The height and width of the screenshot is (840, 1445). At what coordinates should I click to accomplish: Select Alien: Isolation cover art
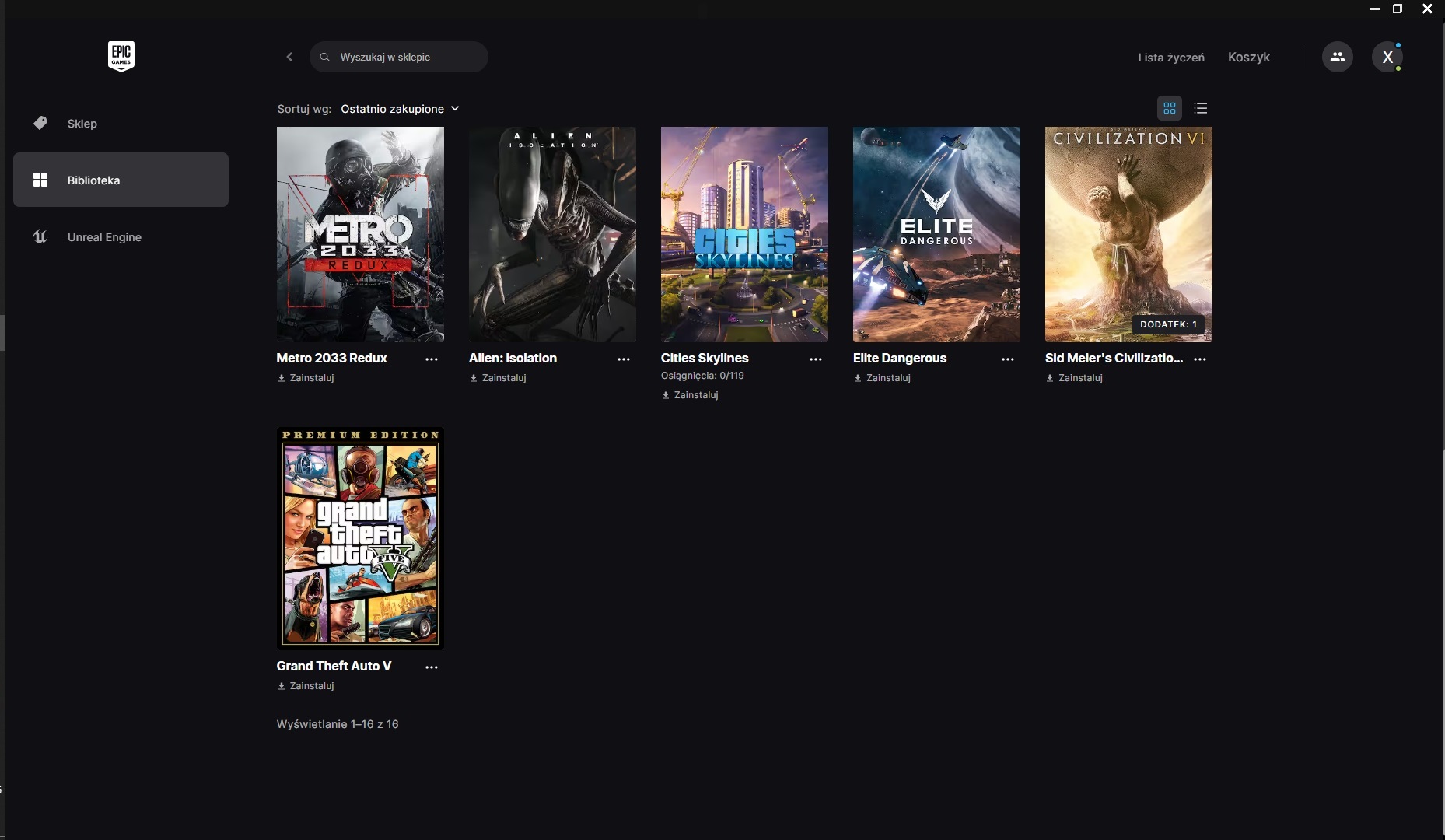552,234
